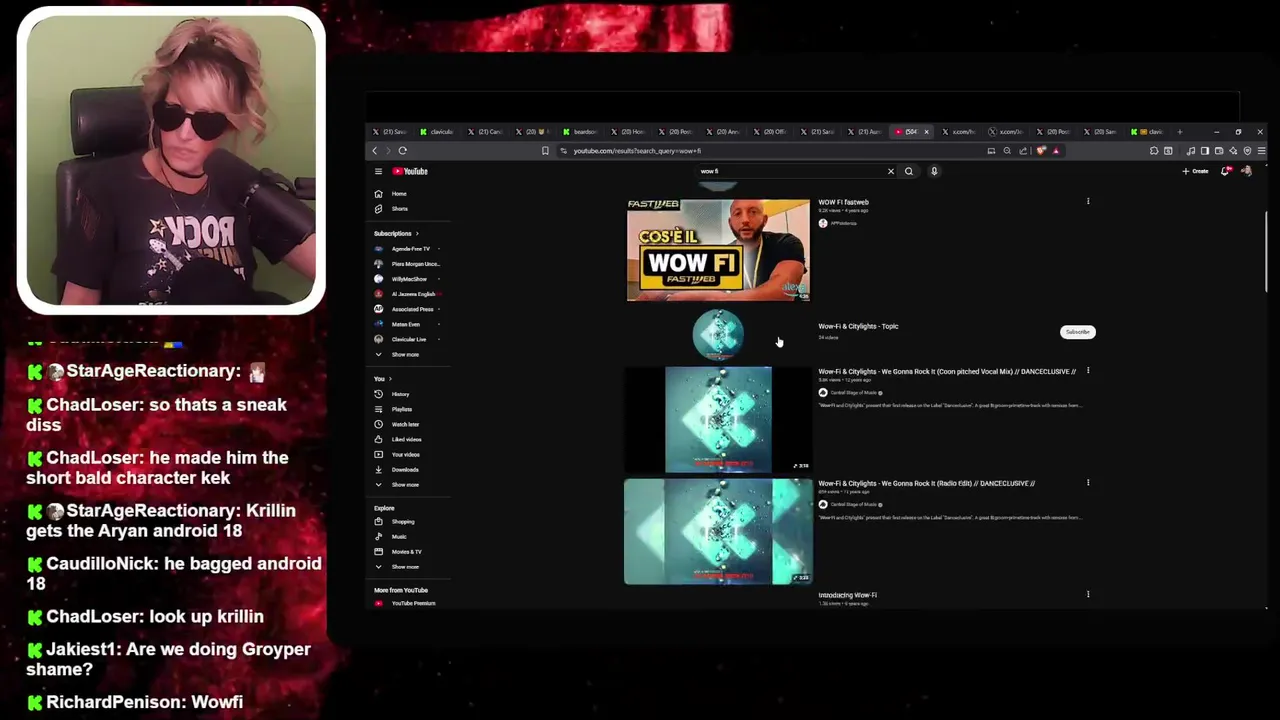1280x720 pixels.
Task: Open Watch later in the sidebar
Action: coord(410,424)
